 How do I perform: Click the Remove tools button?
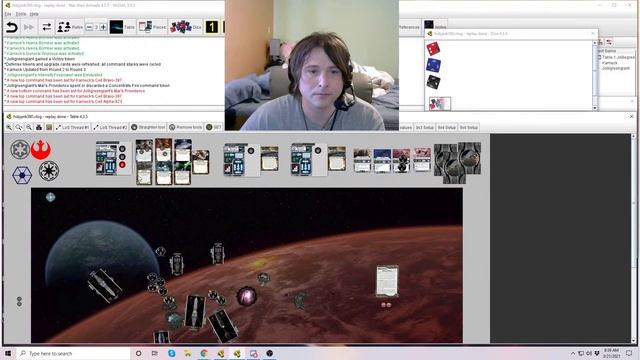point(186,127)
